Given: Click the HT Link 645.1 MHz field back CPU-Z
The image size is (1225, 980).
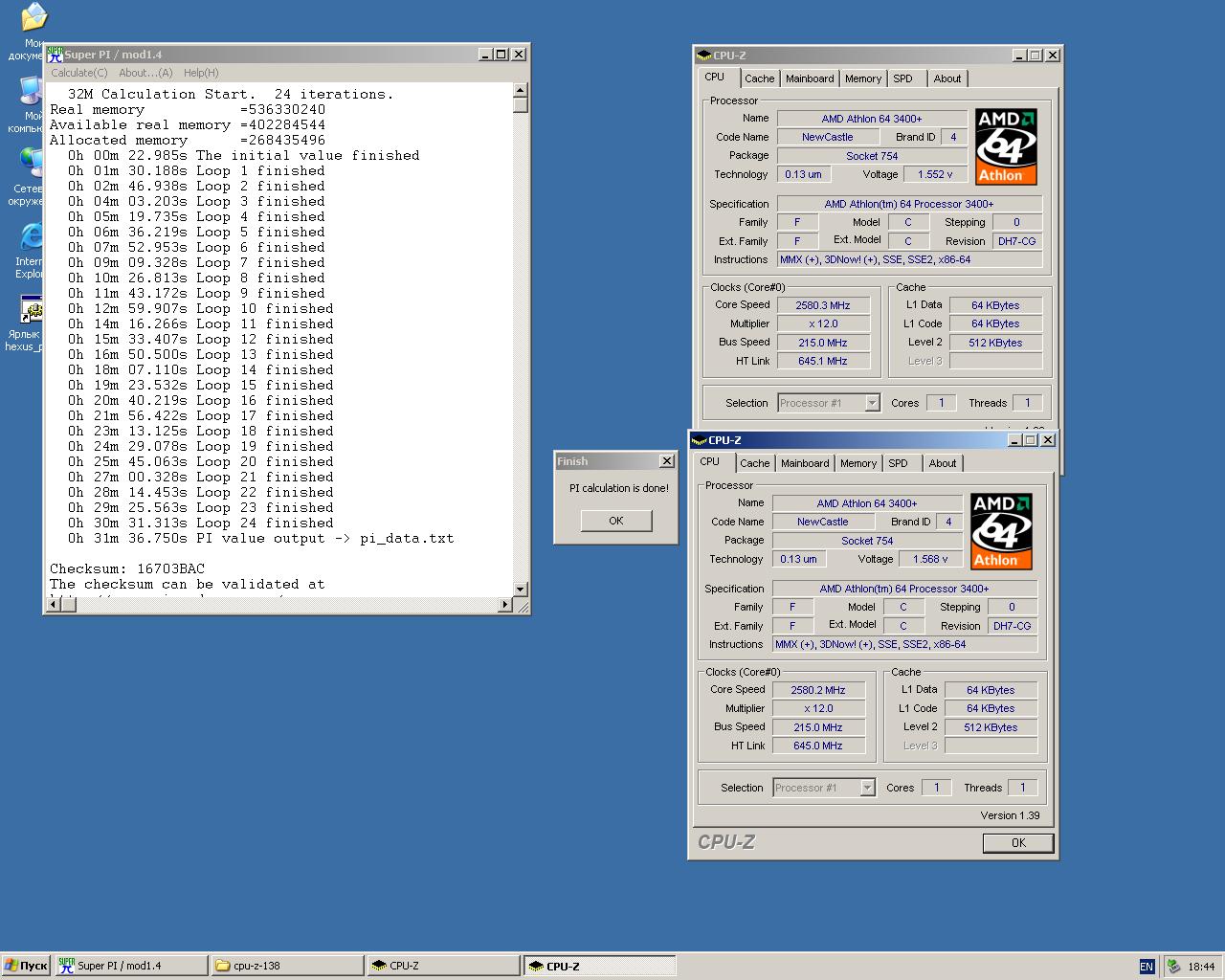Looking at the screenshot, I should pos(823,361).
